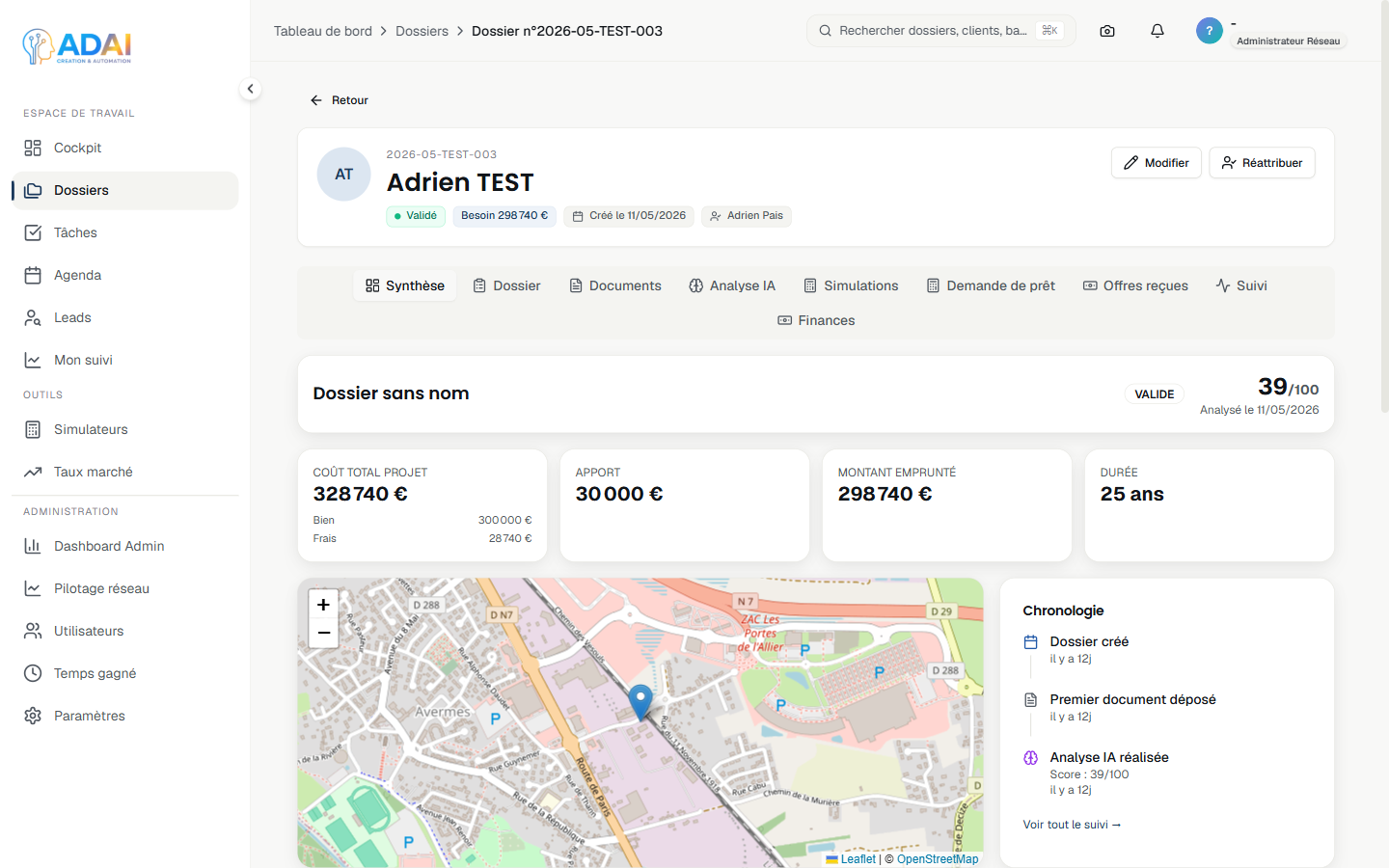Select the Synthèse tab

tap(405, 285)
